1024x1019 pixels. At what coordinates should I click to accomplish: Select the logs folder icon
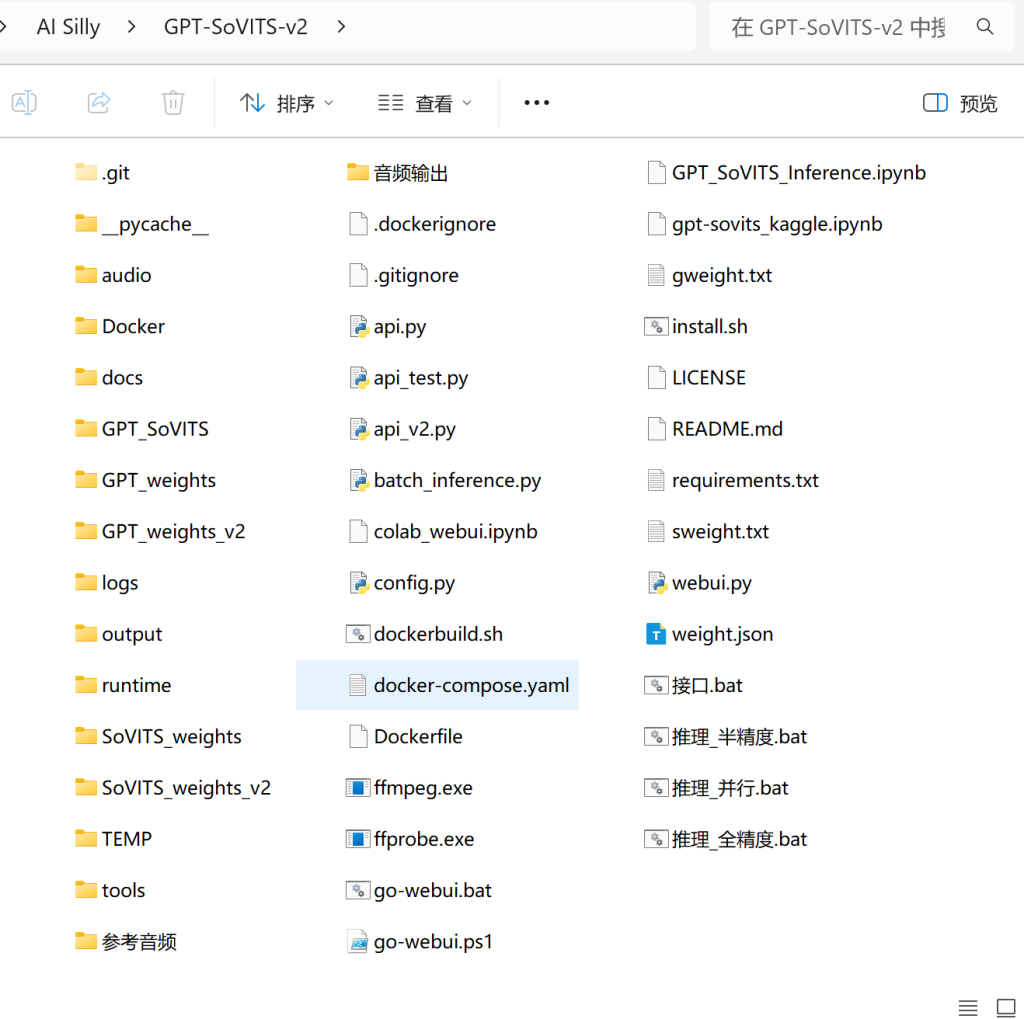tap(86, 583)
